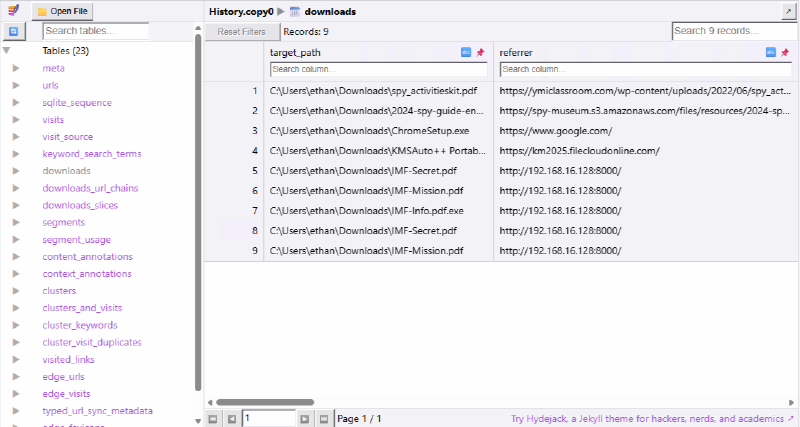Screen dimensions: 800x427
Task: Open the visits table
Action: click(x=53, y=119)
